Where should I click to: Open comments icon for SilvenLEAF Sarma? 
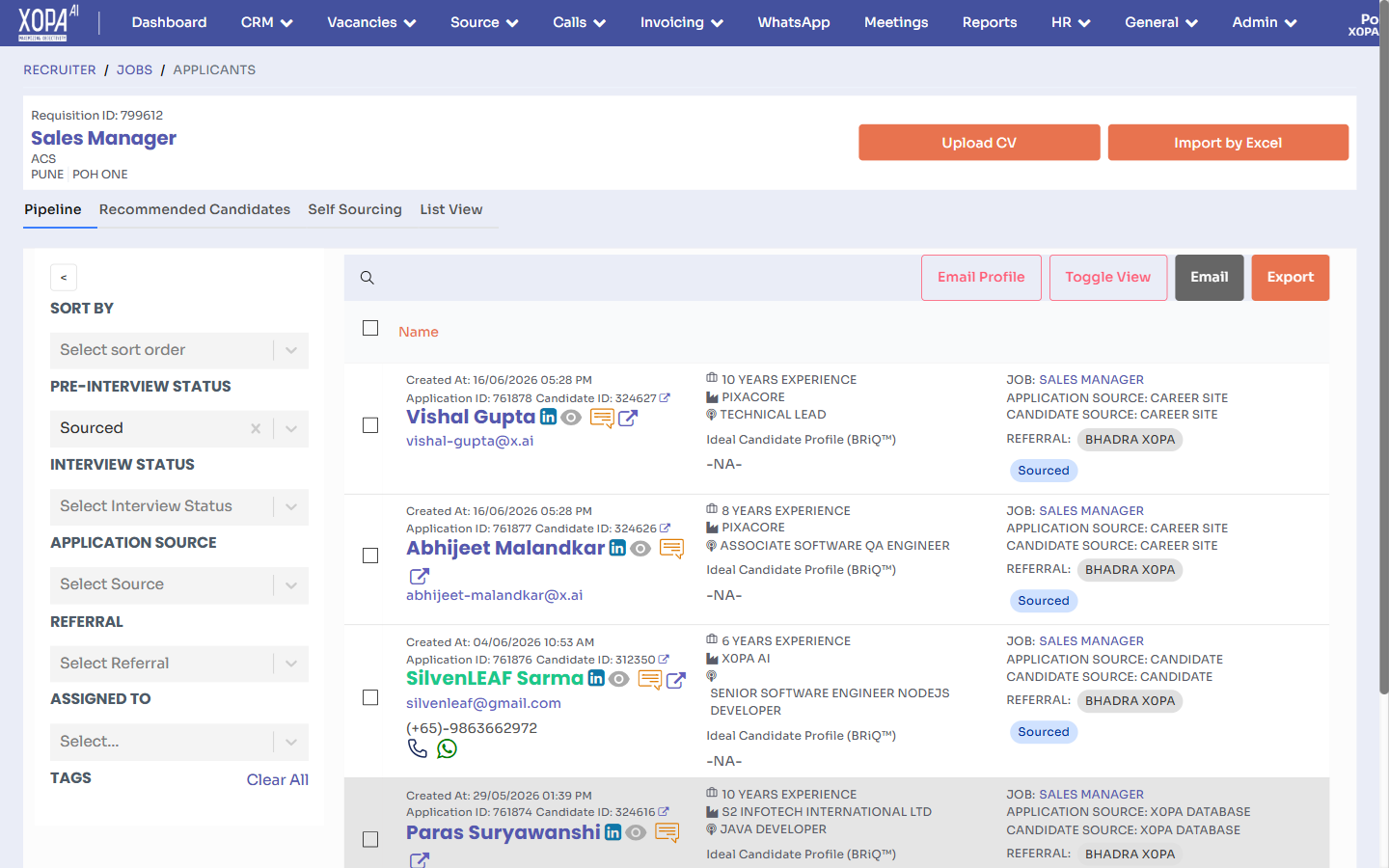[x=650, y=680]
